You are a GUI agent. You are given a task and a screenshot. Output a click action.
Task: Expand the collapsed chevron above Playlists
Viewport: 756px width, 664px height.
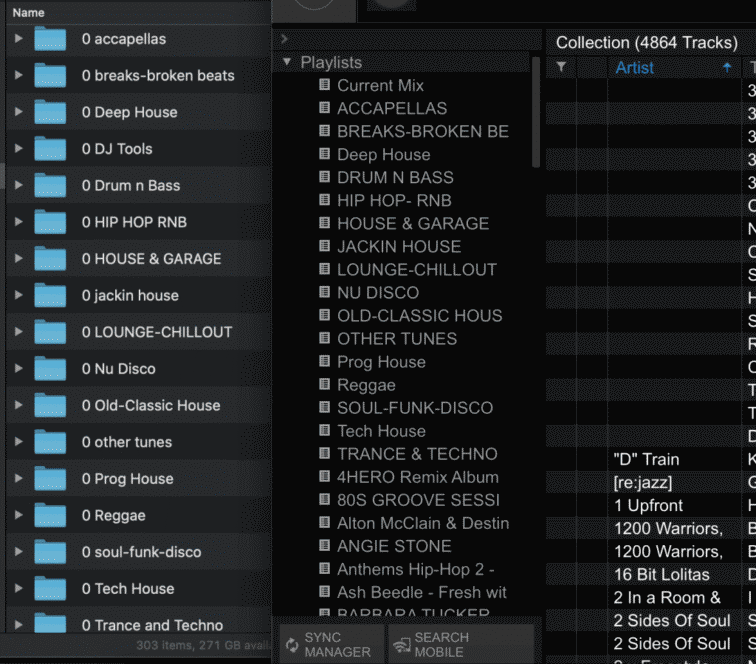(285, 39)
